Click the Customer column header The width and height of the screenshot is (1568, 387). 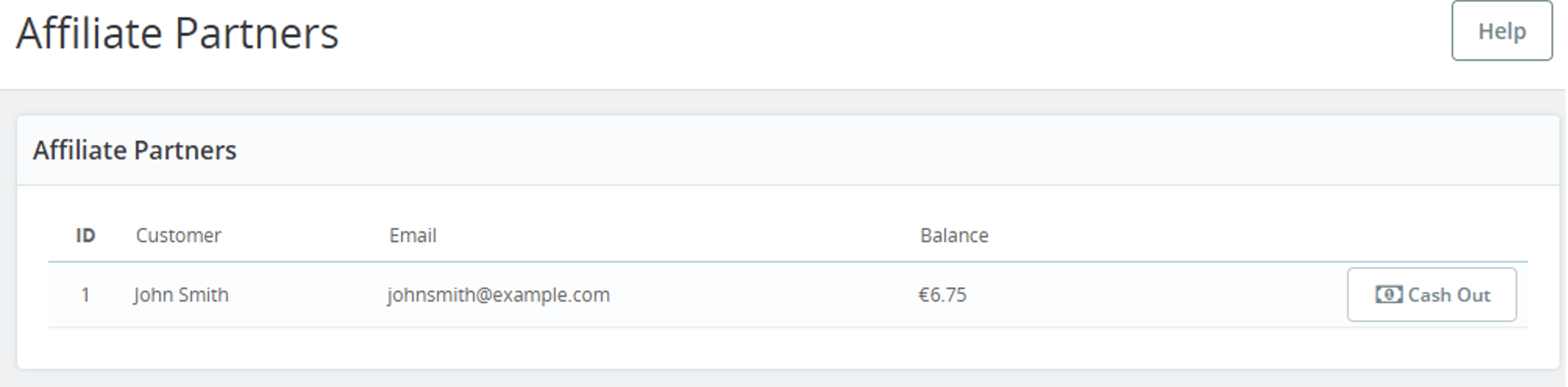(178, 235)
